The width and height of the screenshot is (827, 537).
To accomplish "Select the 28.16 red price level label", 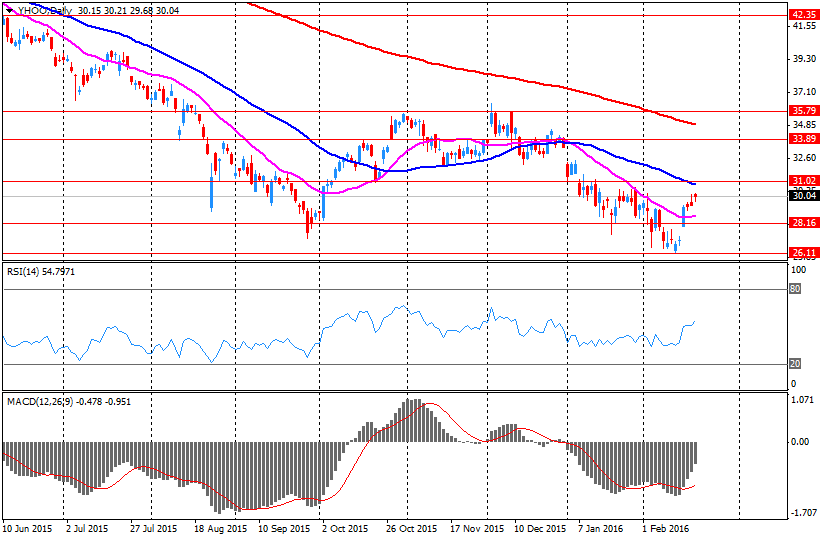I will (x=804, y=223).
